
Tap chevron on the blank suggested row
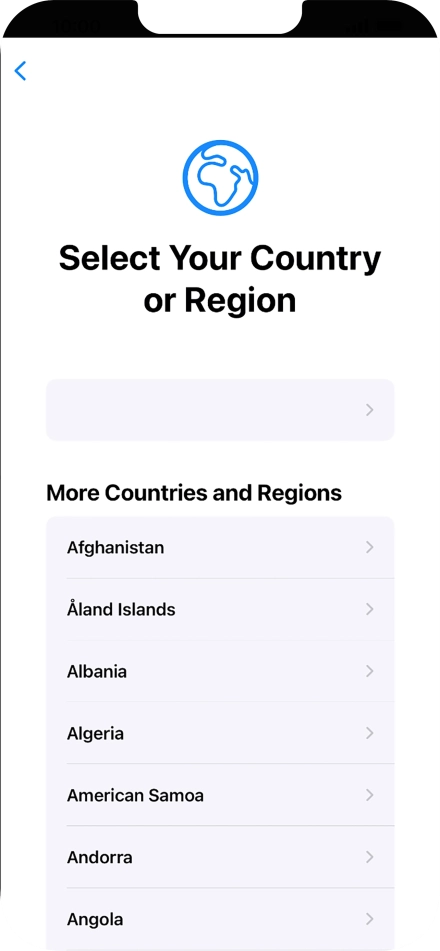[x=370, y=410]
